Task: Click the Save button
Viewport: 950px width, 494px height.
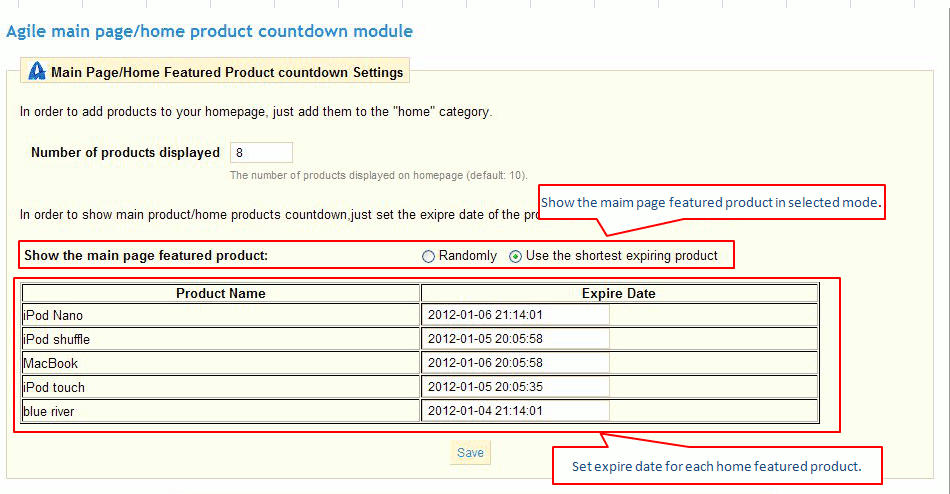Action: [470, 453]
